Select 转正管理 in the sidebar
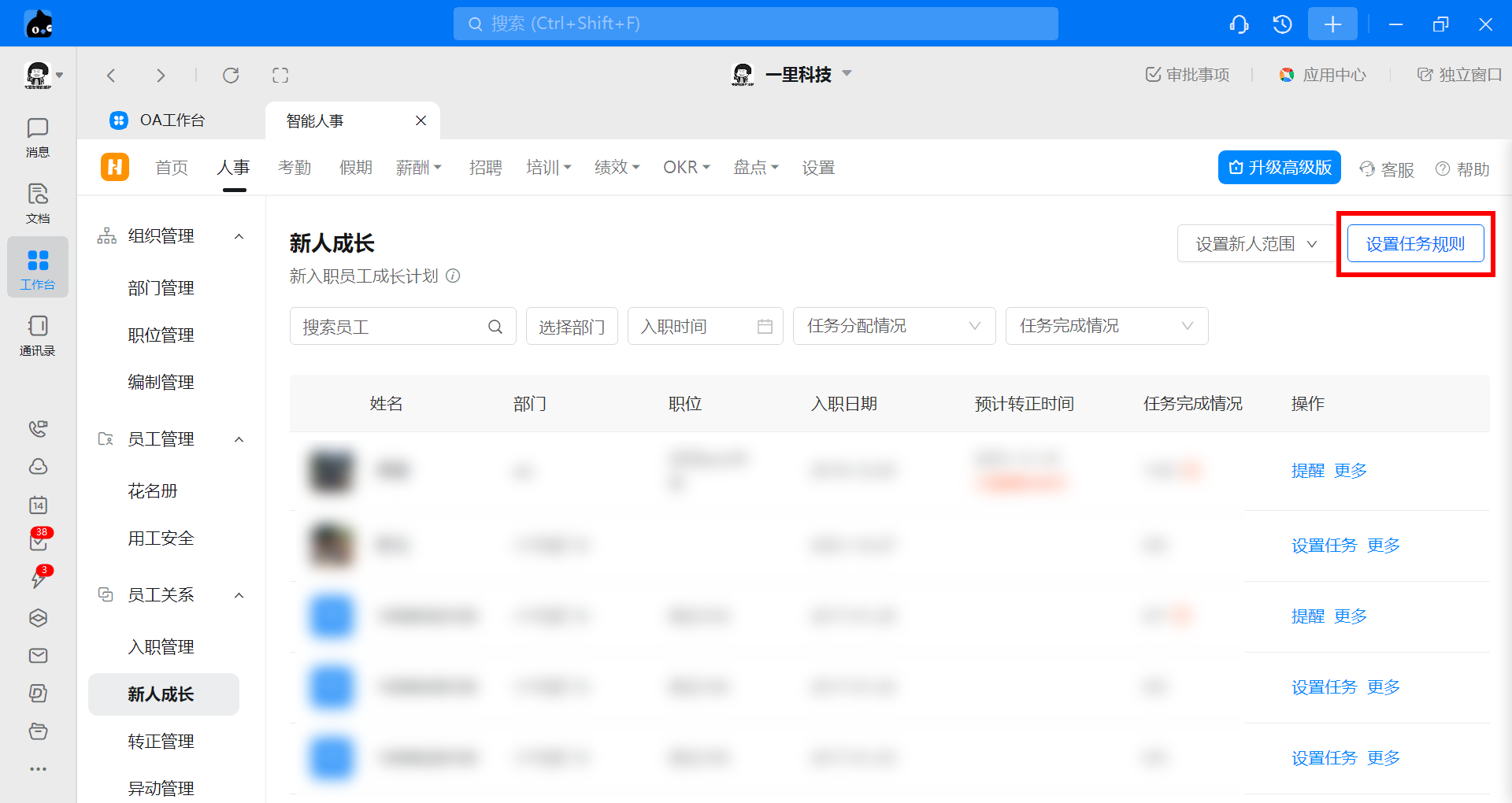Viewport: 1512px width, 803px height. pos(161,742)
